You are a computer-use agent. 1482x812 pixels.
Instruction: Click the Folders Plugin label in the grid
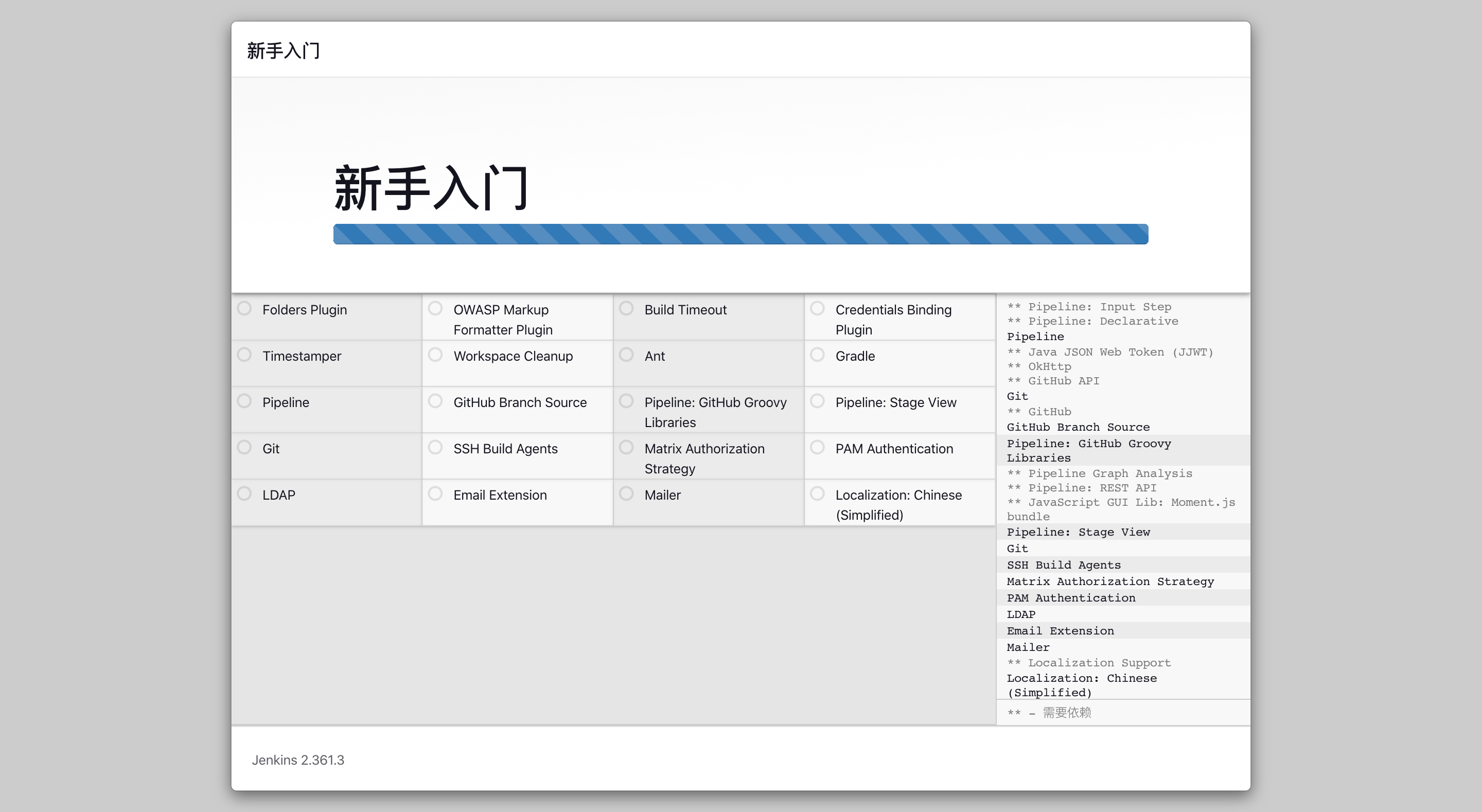click(305, 310)
